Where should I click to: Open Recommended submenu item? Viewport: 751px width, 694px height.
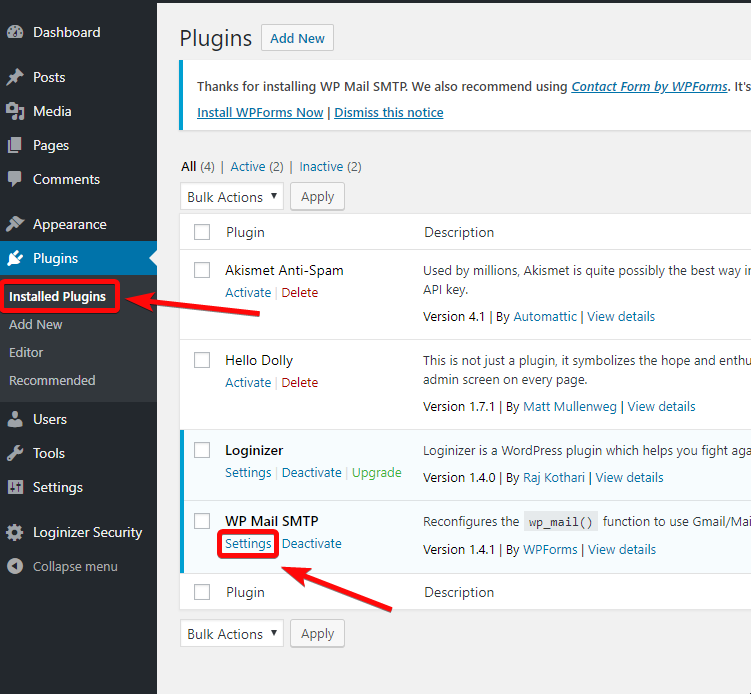[52, 380]
